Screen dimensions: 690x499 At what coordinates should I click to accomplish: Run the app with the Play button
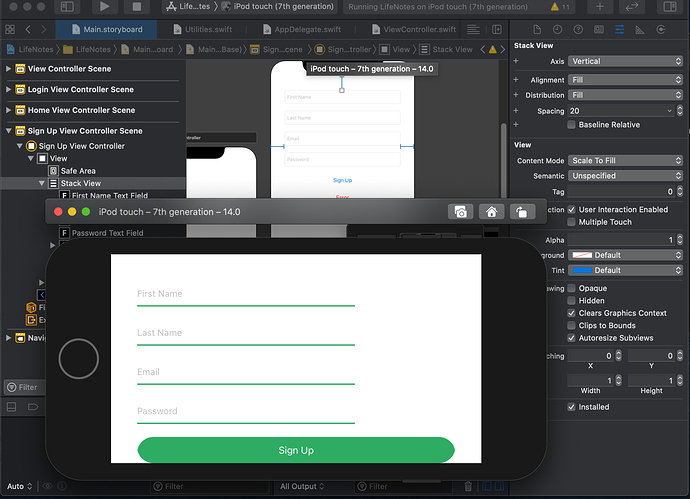pos(104,7)
